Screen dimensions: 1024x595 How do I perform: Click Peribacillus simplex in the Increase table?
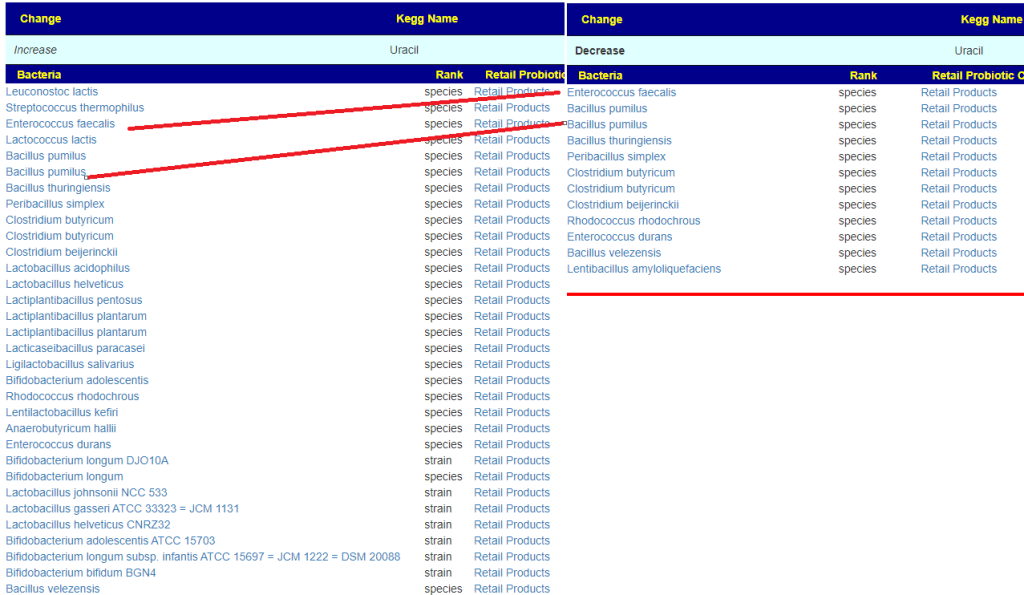(55, 204)
